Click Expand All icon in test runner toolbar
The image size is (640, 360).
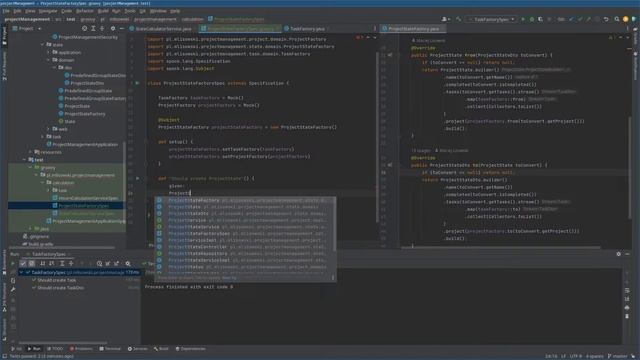click(62, 264)
